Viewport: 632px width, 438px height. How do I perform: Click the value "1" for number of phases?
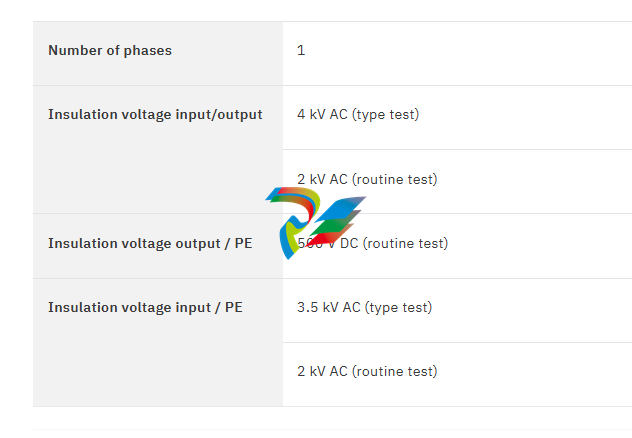click(301, 51)
